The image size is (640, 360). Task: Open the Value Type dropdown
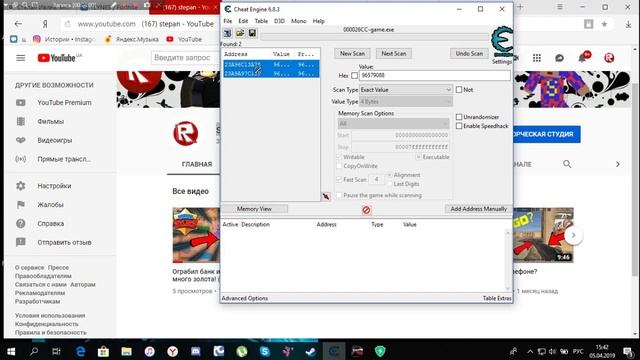406,102
